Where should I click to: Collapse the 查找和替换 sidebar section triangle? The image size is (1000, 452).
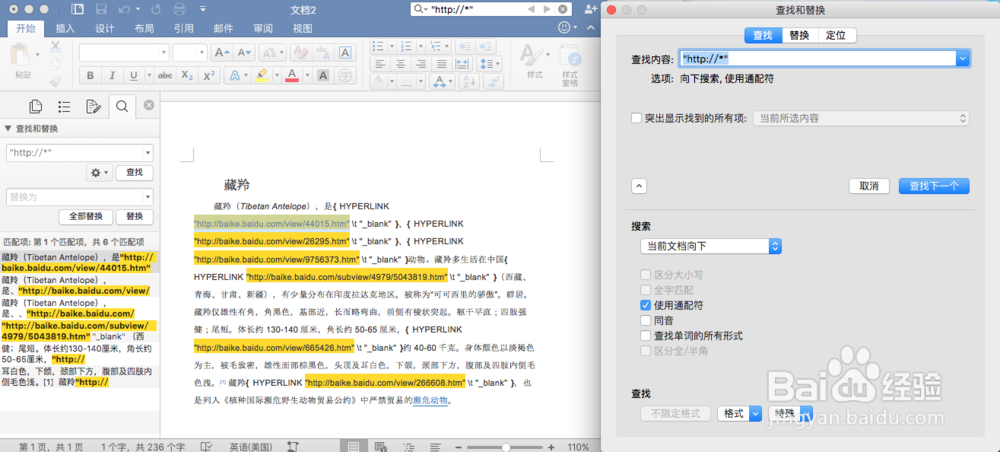8,129
